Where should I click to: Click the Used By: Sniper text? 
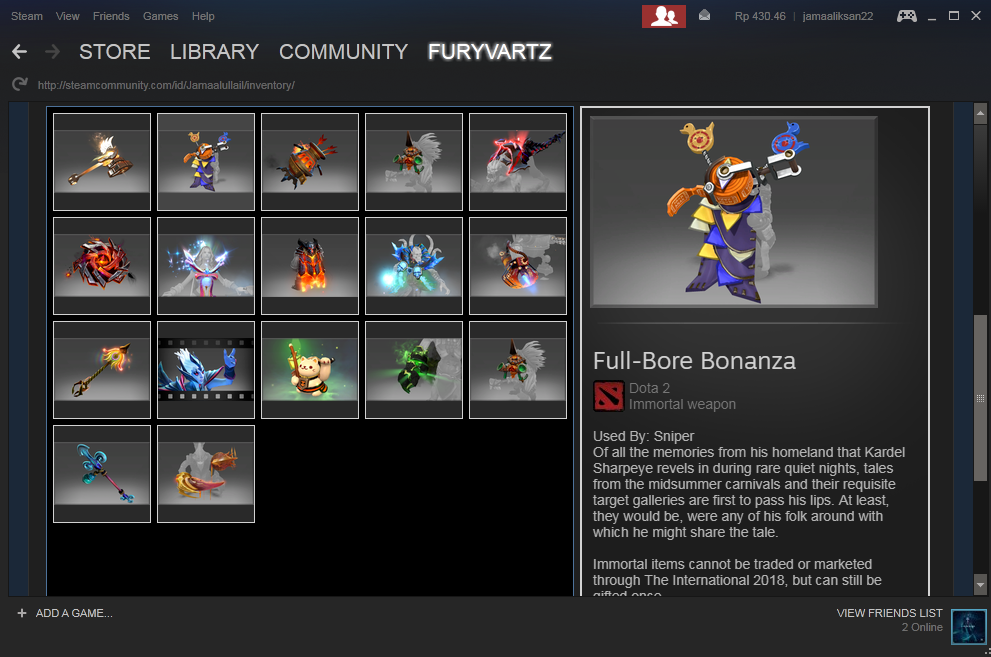click(x=643, y=436)
